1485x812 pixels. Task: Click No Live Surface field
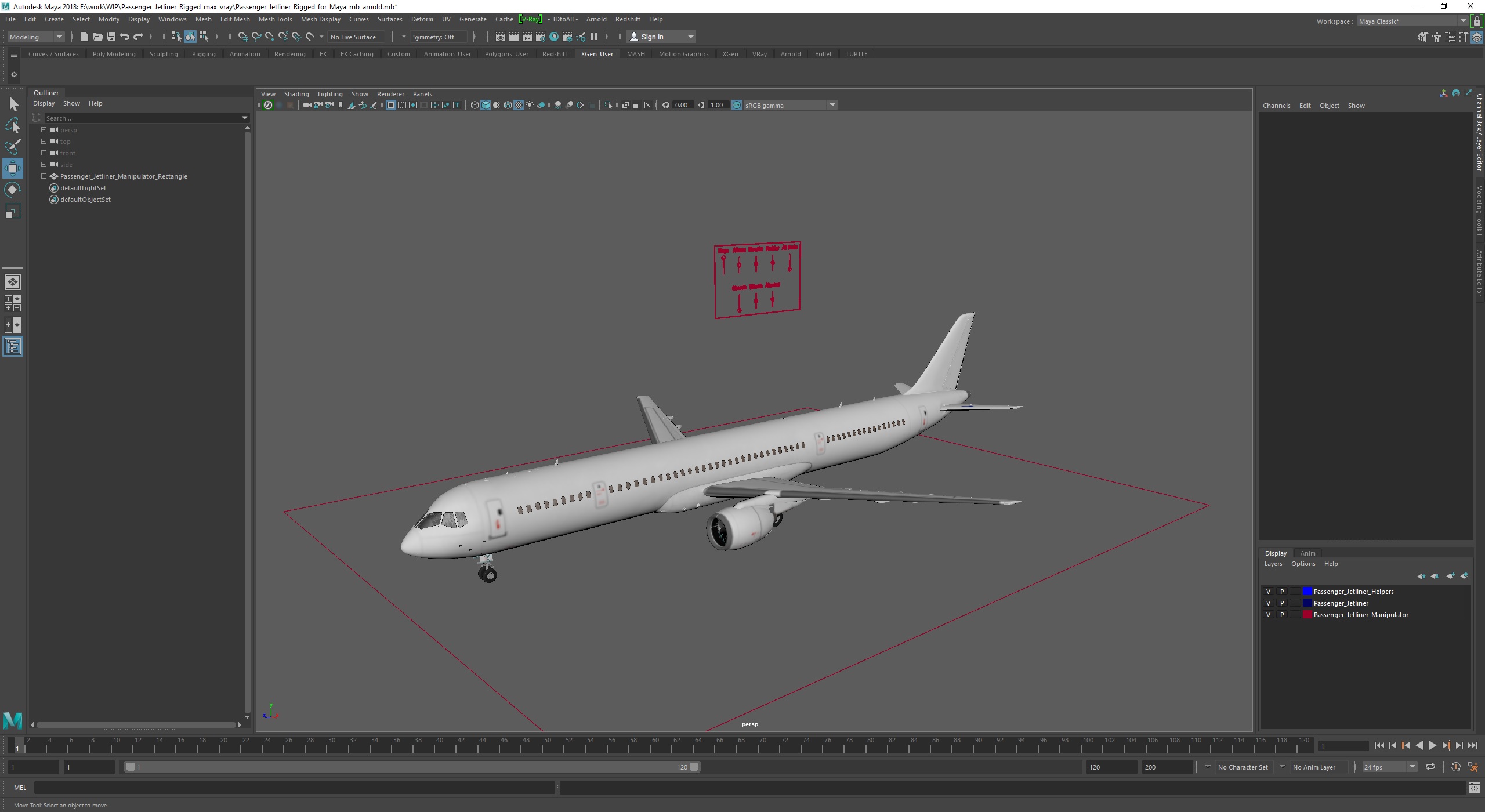(x=355, y=37)
